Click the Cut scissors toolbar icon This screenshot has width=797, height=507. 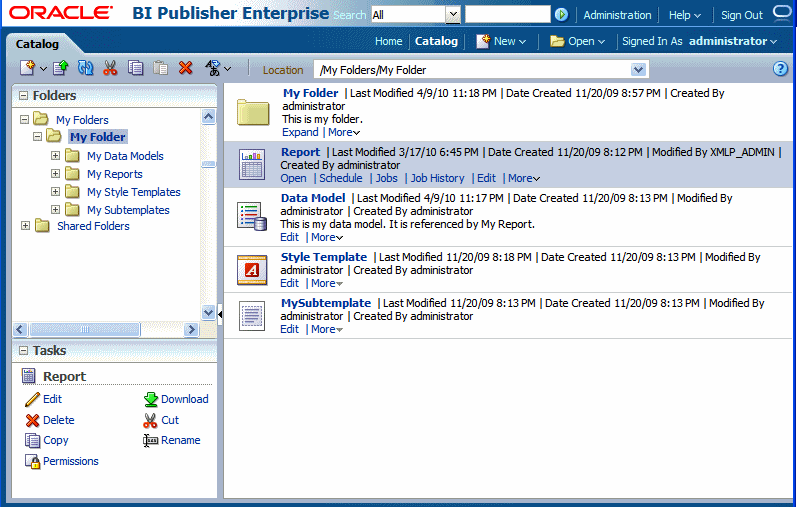[x=110, y=68]
